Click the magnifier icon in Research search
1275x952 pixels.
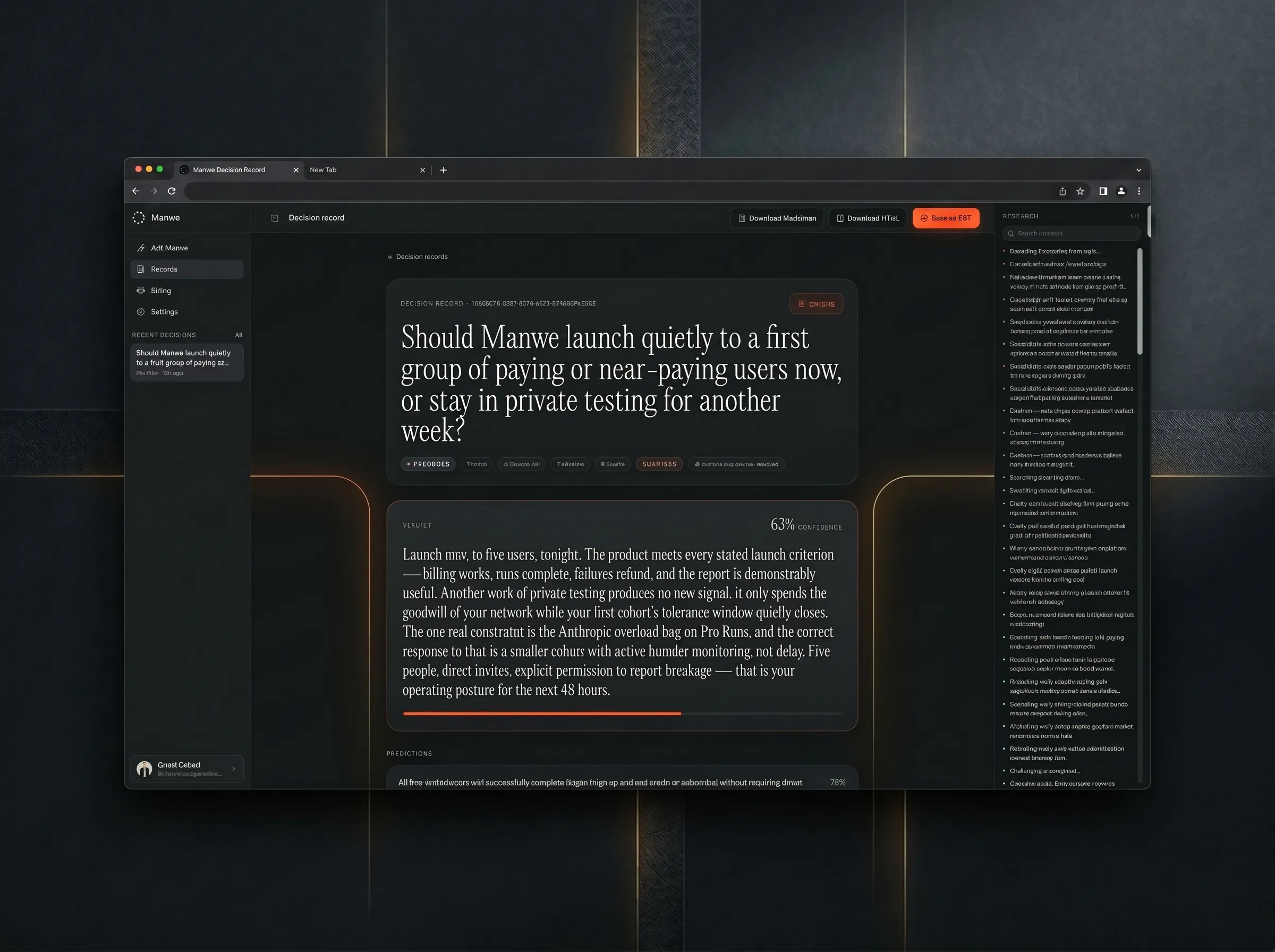(x=1010, y=233)
